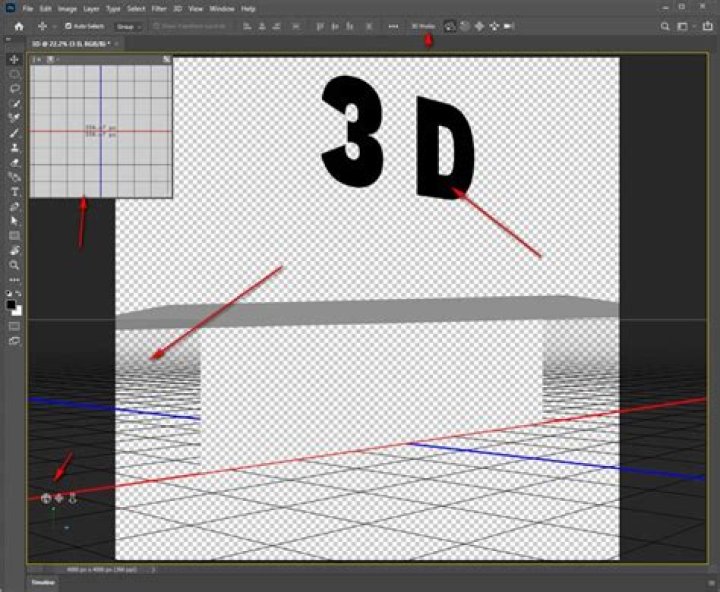Swap foreground and background colors

coord(20,294)
